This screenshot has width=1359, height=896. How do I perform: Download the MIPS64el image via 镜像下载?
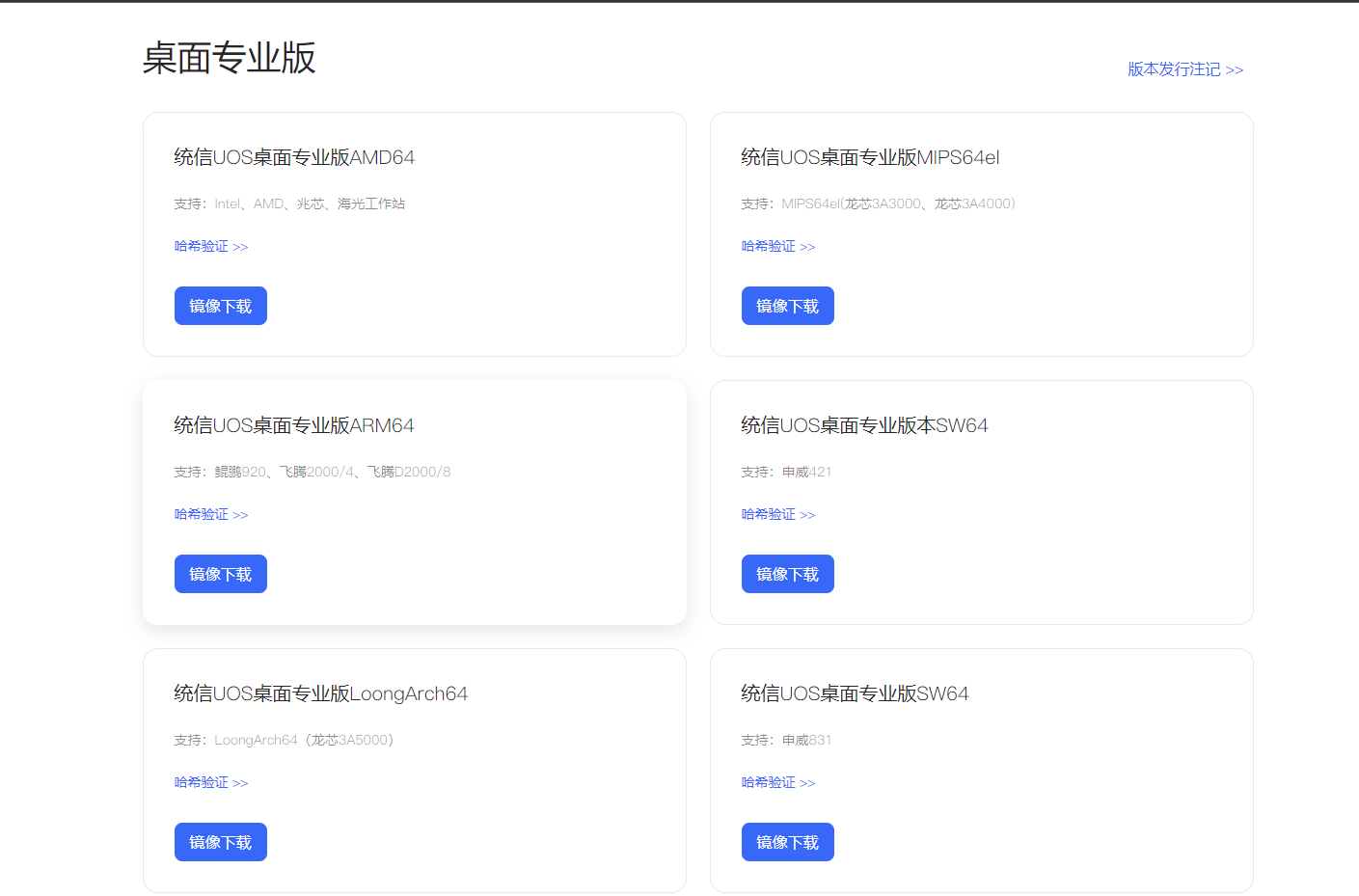click(x=788, y=306)
